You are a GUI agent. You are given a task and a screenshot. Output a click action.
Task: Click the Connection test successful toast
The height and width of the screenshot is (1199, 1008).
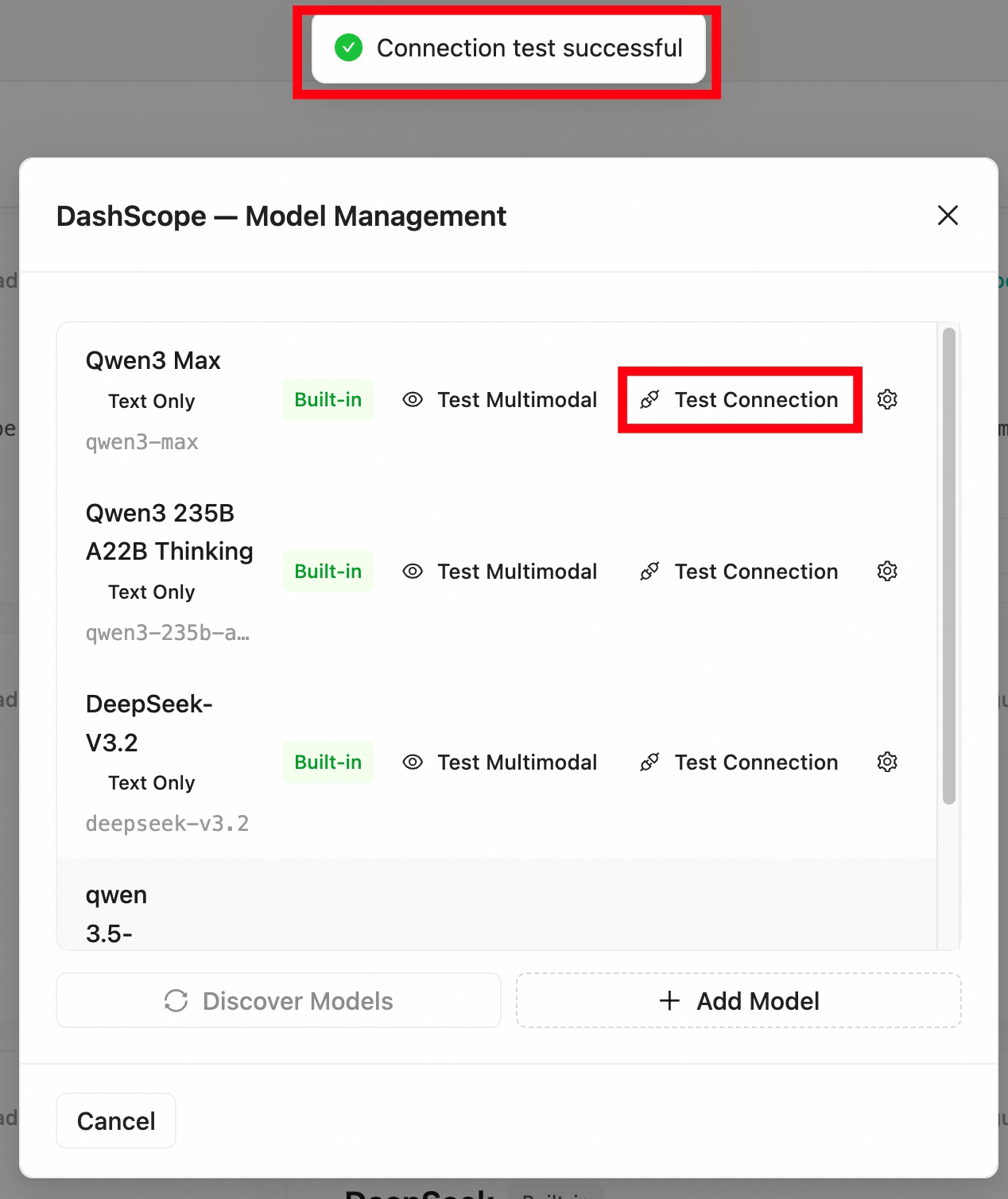509,49
